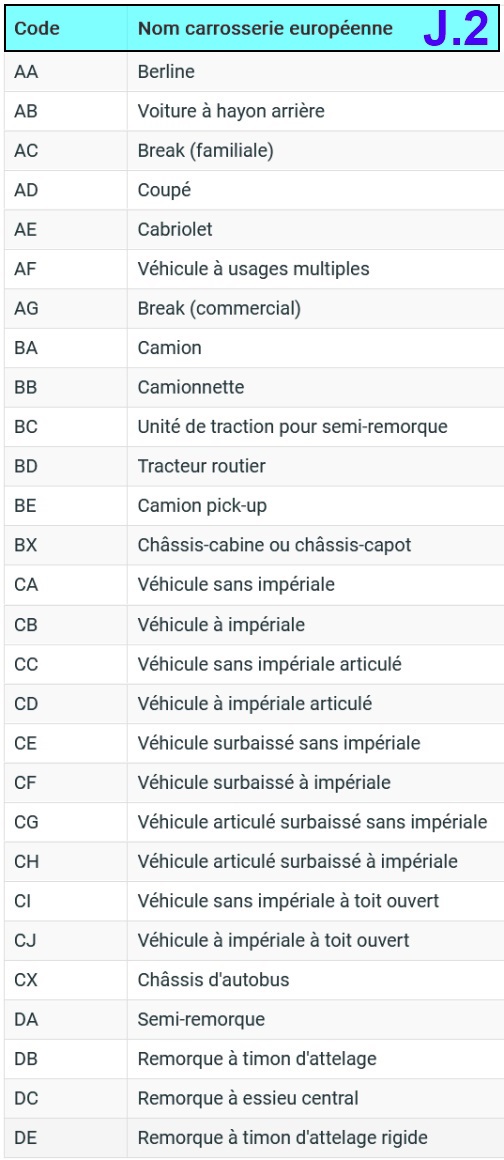Click the code cell DA
The width and height of the screenshot is (504, 1160).
coord(65,1019)
